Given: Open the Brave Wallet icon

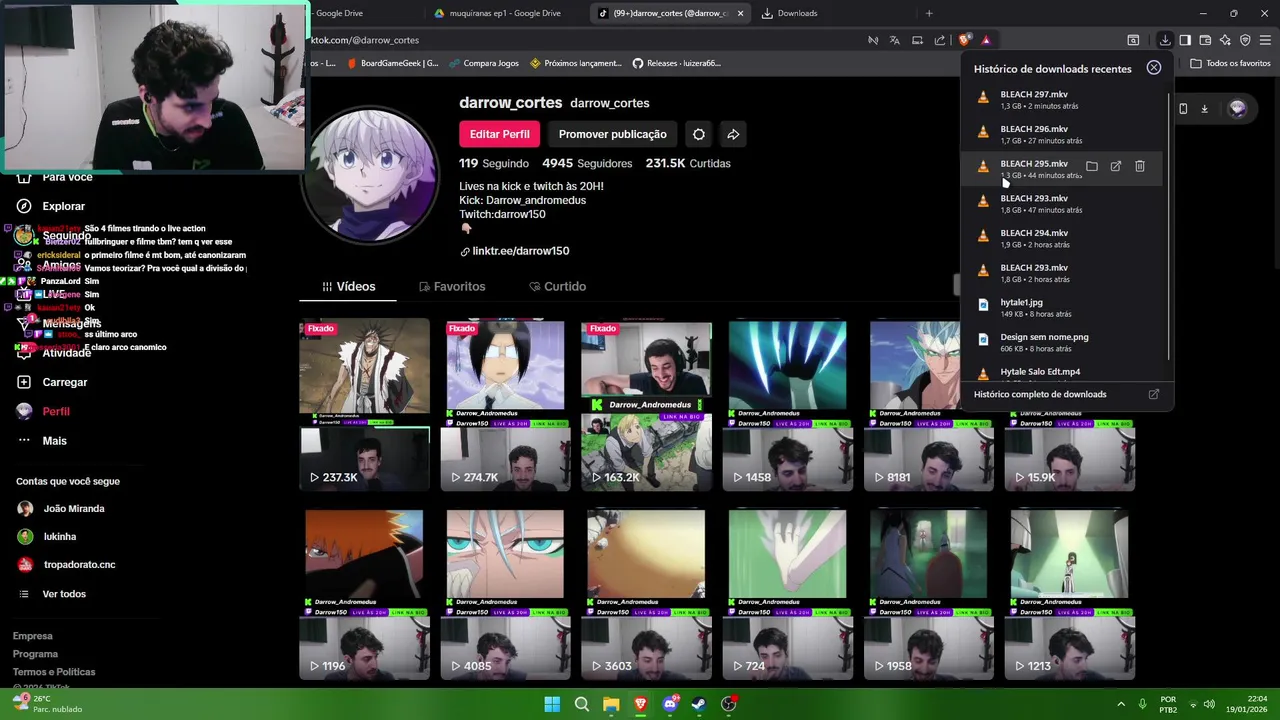Looking at the screenshot, I should coord(1205,40).
